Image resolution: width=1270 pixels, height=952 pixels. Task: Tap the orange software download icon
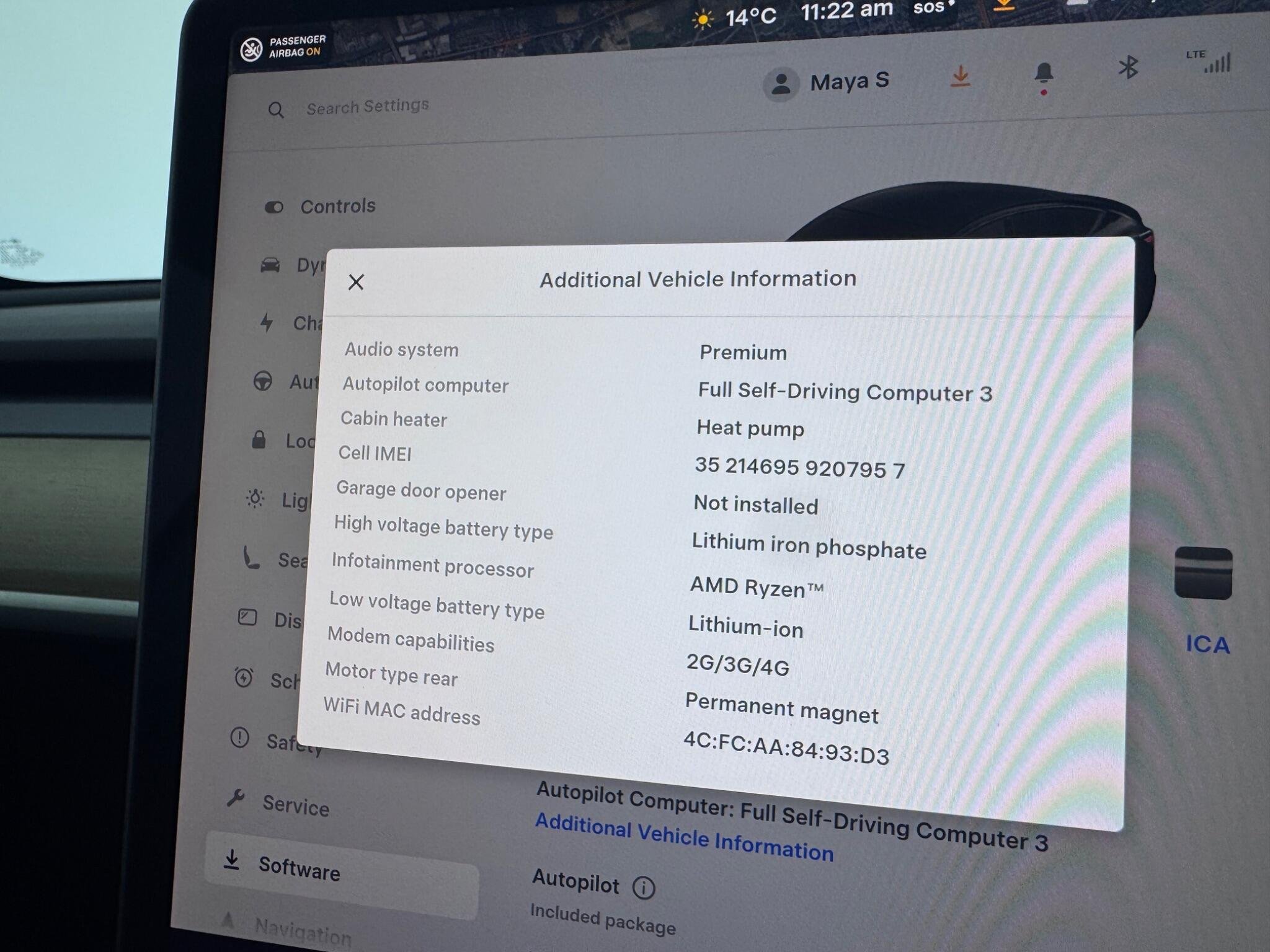[x=960, y=77]
